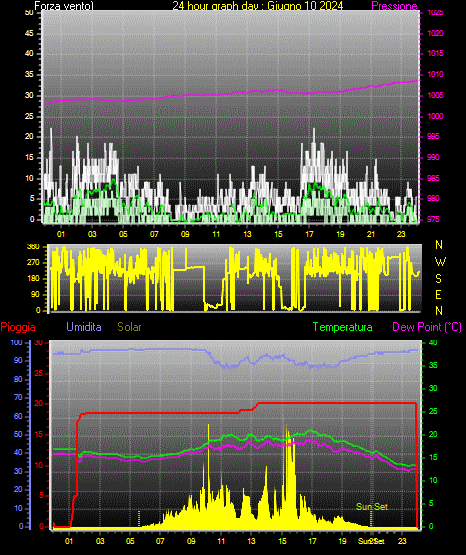Click the 'E' compass letter beside the direction graph

(x=438, y=294)
